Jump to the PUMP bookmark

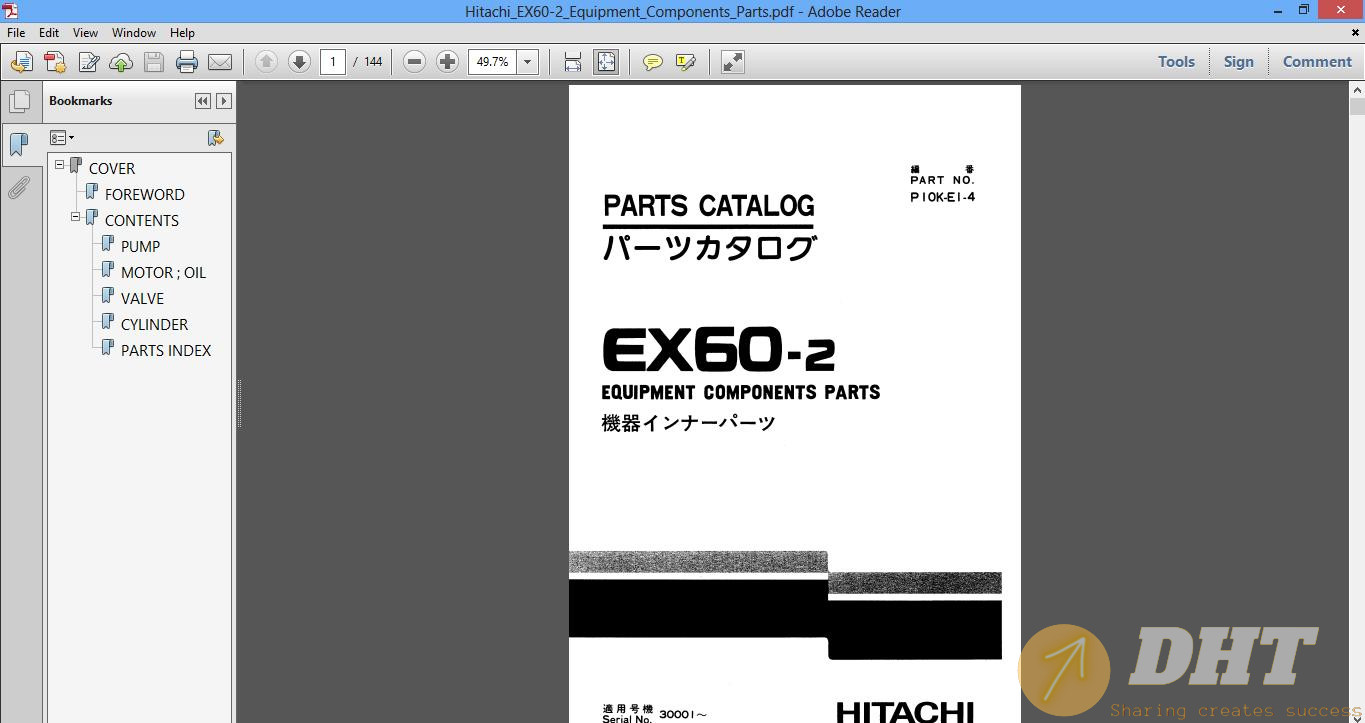(x=141, y=246)
